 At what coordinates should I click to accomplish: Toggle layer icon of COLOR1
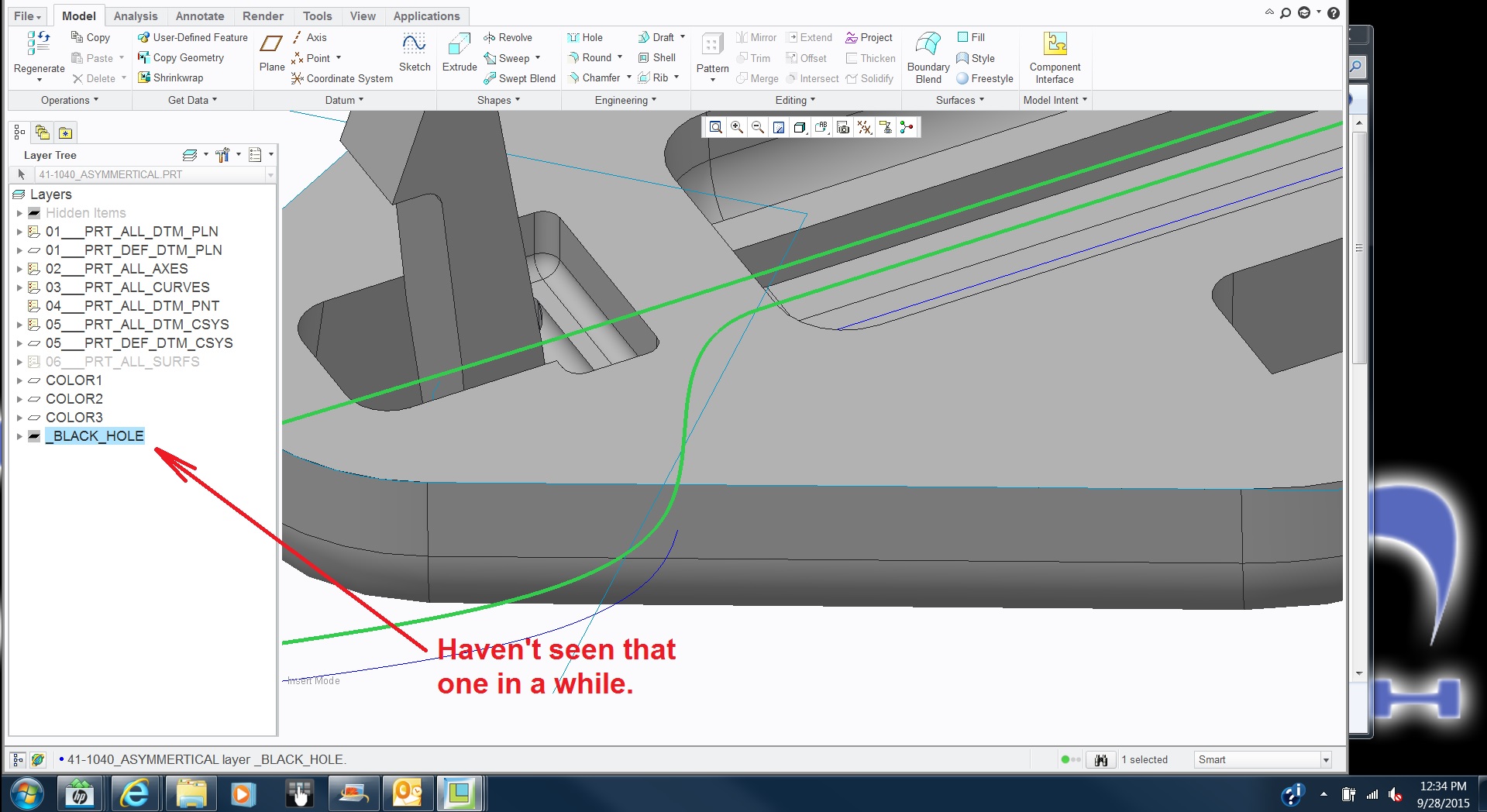point(34,380)
